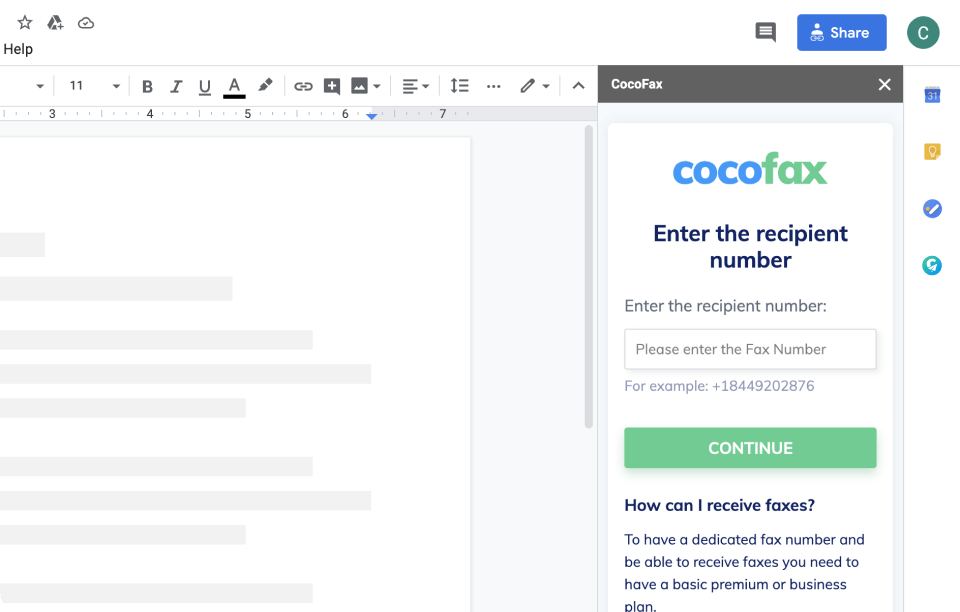Open Google Keep in the side panel
Screen dimensions: 960x612
pyautogui.click(x=932, y=151)
